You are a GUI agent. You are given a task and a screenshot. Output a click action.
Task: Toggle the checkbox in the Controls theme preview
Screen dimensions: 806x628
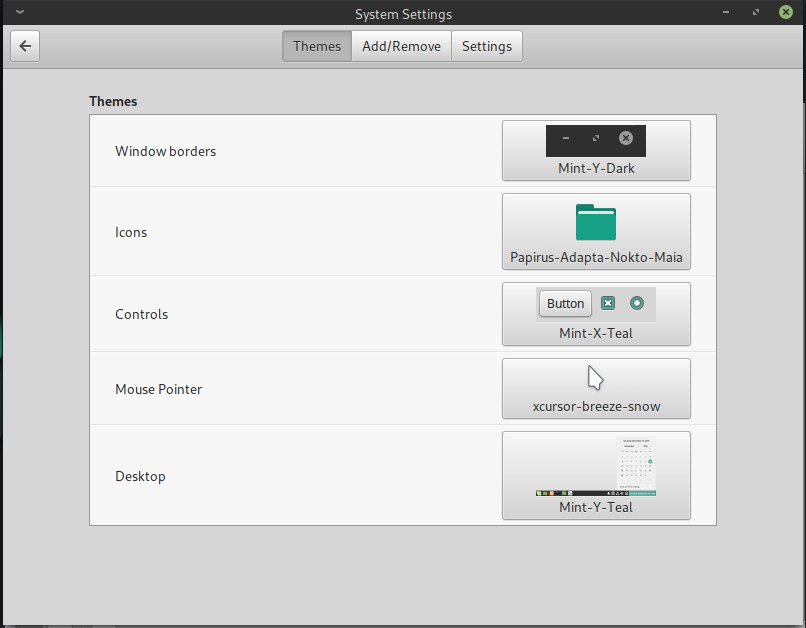point(608,303)
